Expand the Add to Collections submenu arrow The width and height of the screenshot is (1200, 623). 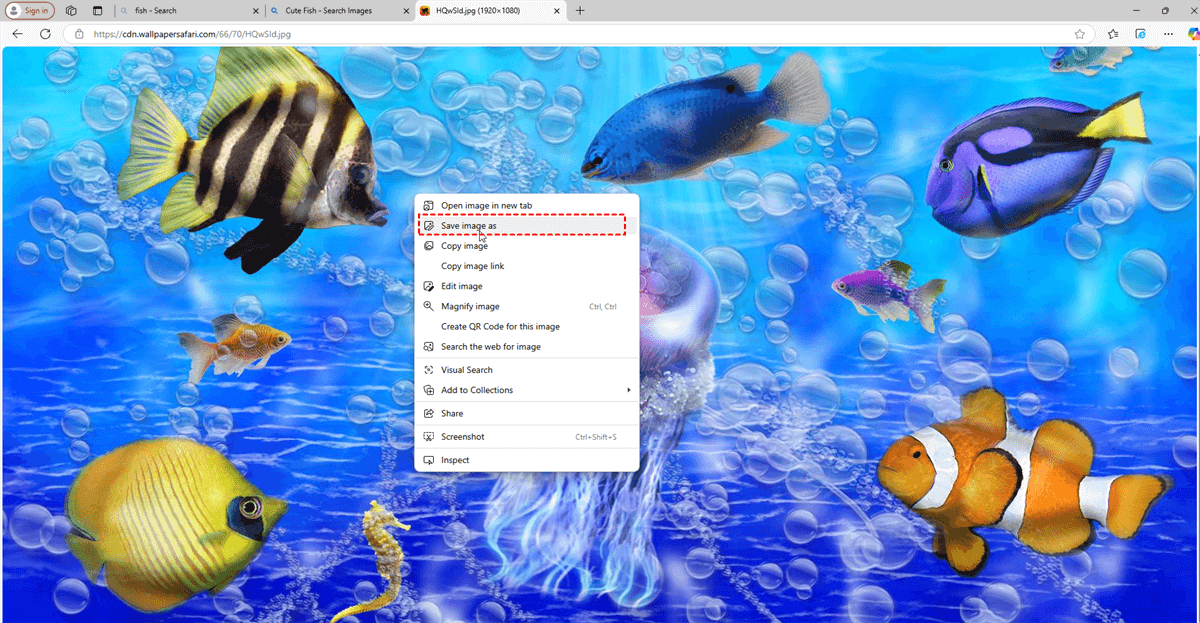pyautogui.click(x=629, y=390)
